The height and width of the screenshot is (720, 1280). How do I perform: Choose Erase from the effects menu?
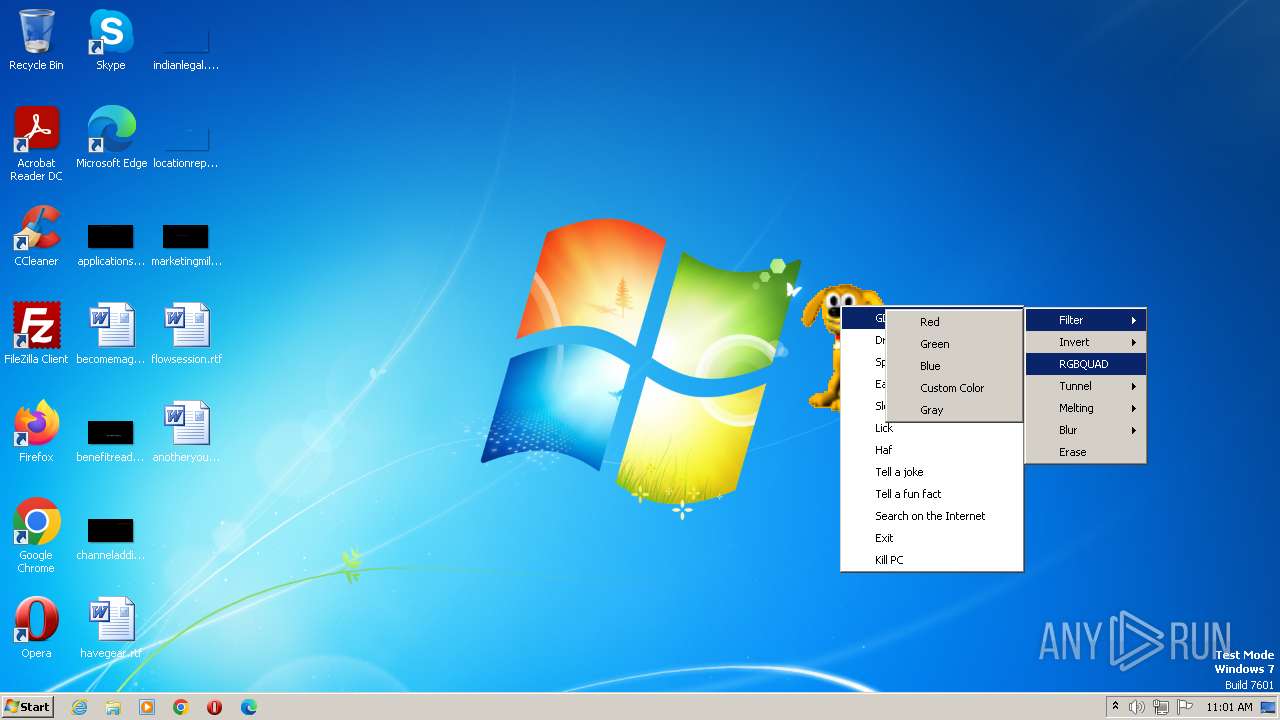[x=1086, y=452]
